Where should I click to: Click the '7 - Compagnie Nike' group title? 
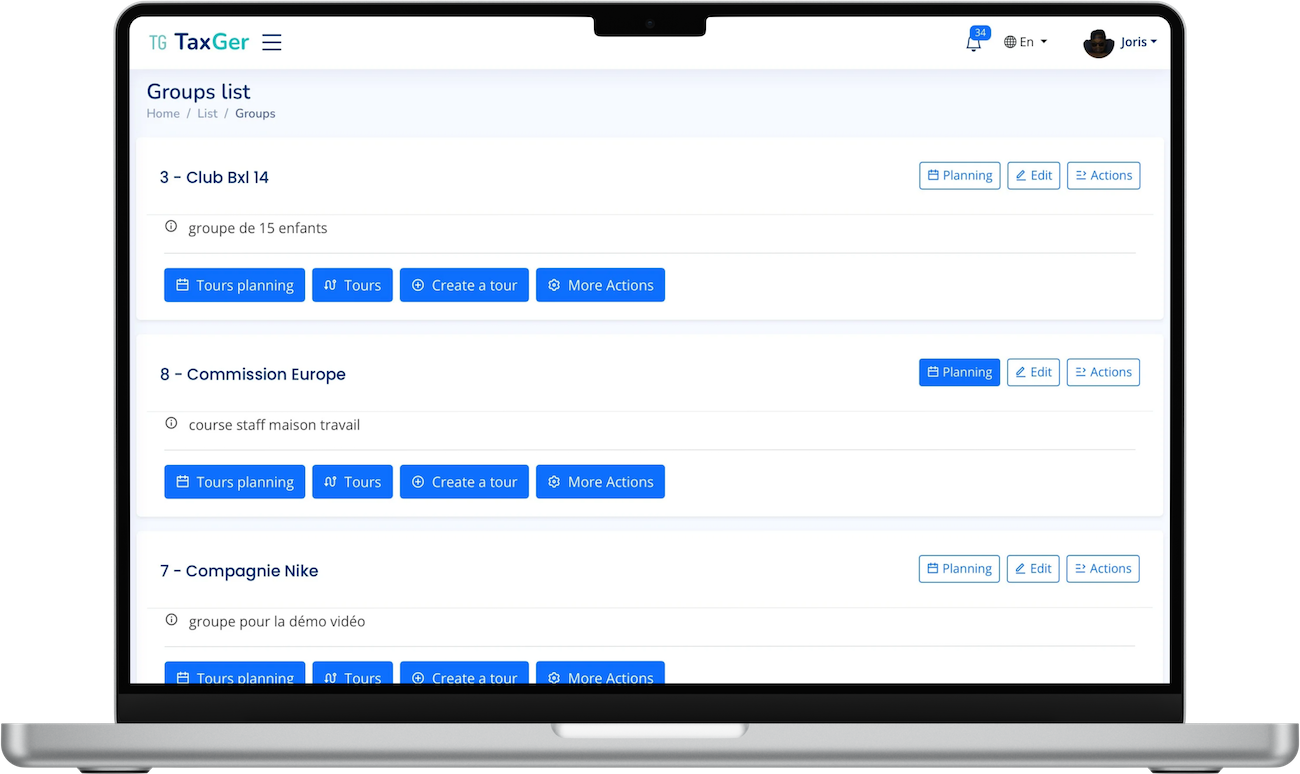239,571
